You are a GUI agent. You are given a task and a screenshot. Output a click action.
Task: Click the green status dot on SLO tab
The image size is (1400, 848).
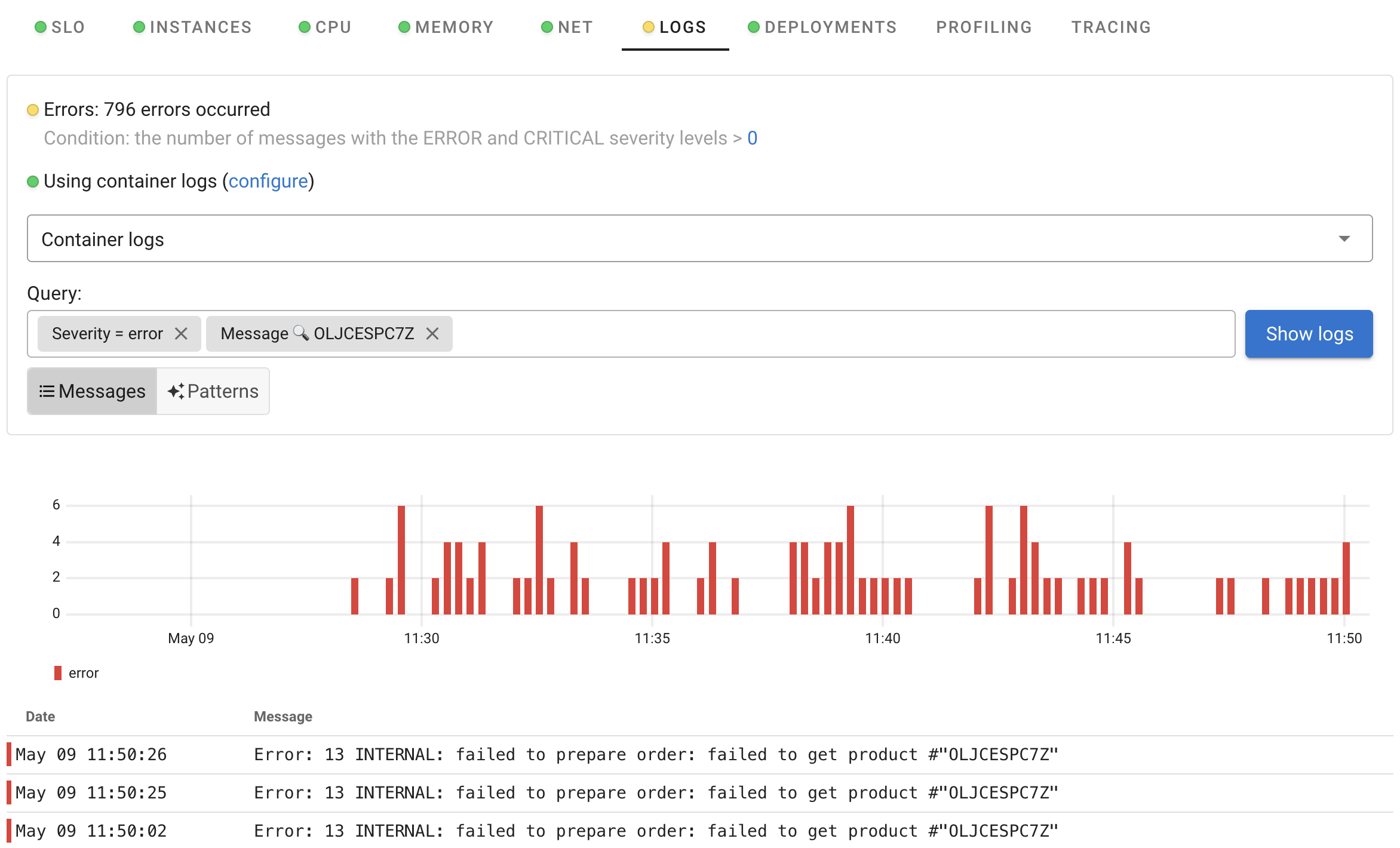tap(40, 27)
